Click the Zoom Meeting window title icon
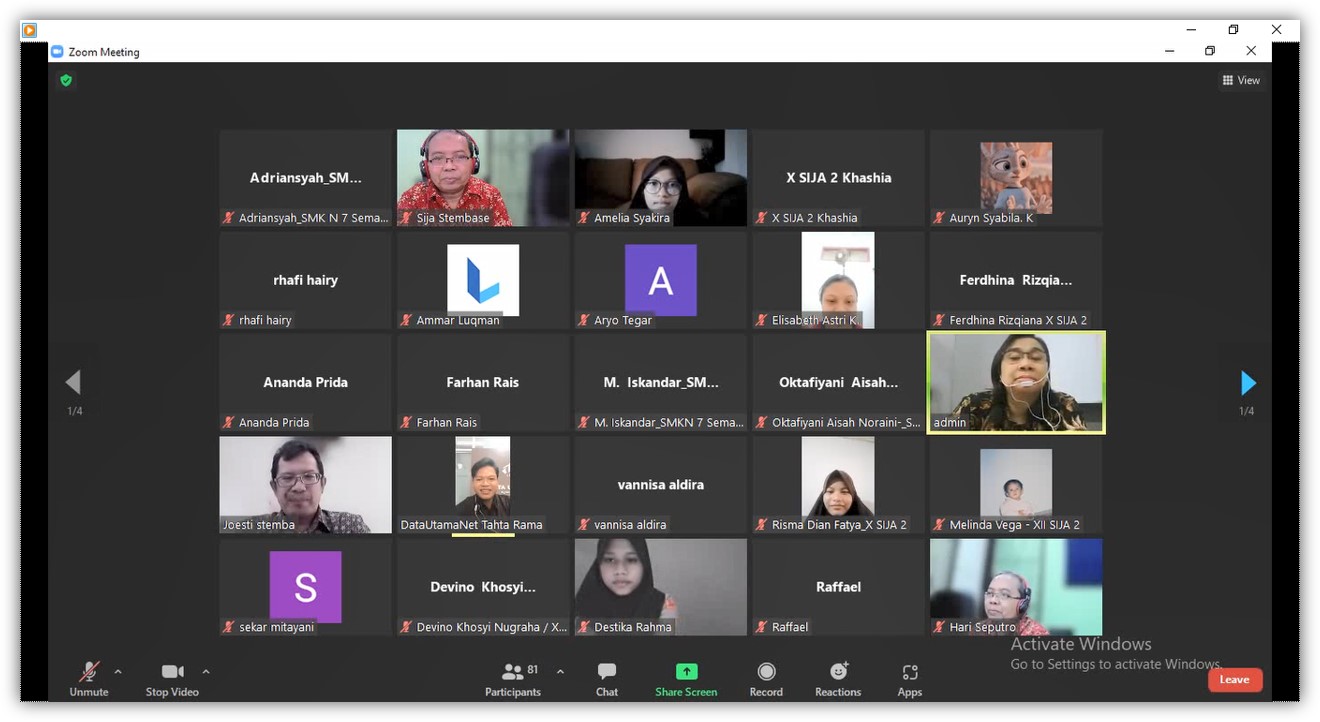The width and height of the screenshot is (1320, 722). (x=57, y=52)
